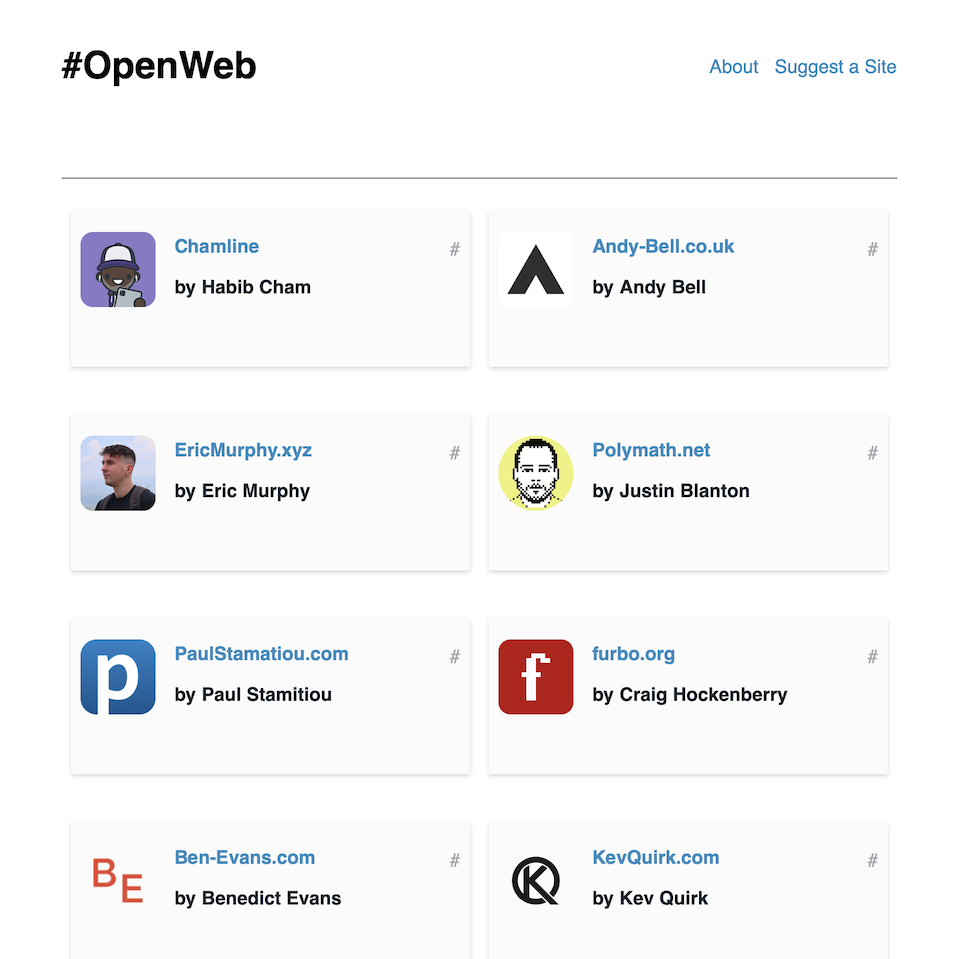Open the #OpenWeb site title

(x=159, y=66)
